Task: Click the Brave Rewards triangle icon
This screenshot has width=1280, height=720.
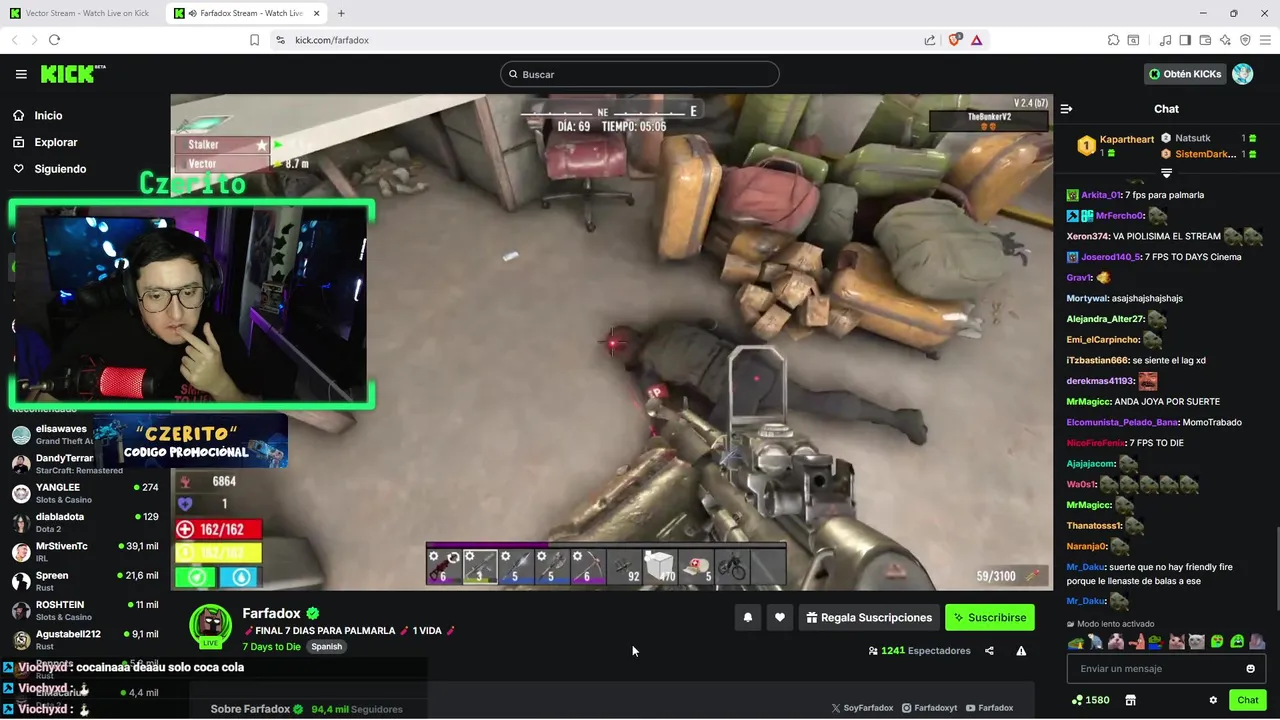Action: [x=976, y=40]
